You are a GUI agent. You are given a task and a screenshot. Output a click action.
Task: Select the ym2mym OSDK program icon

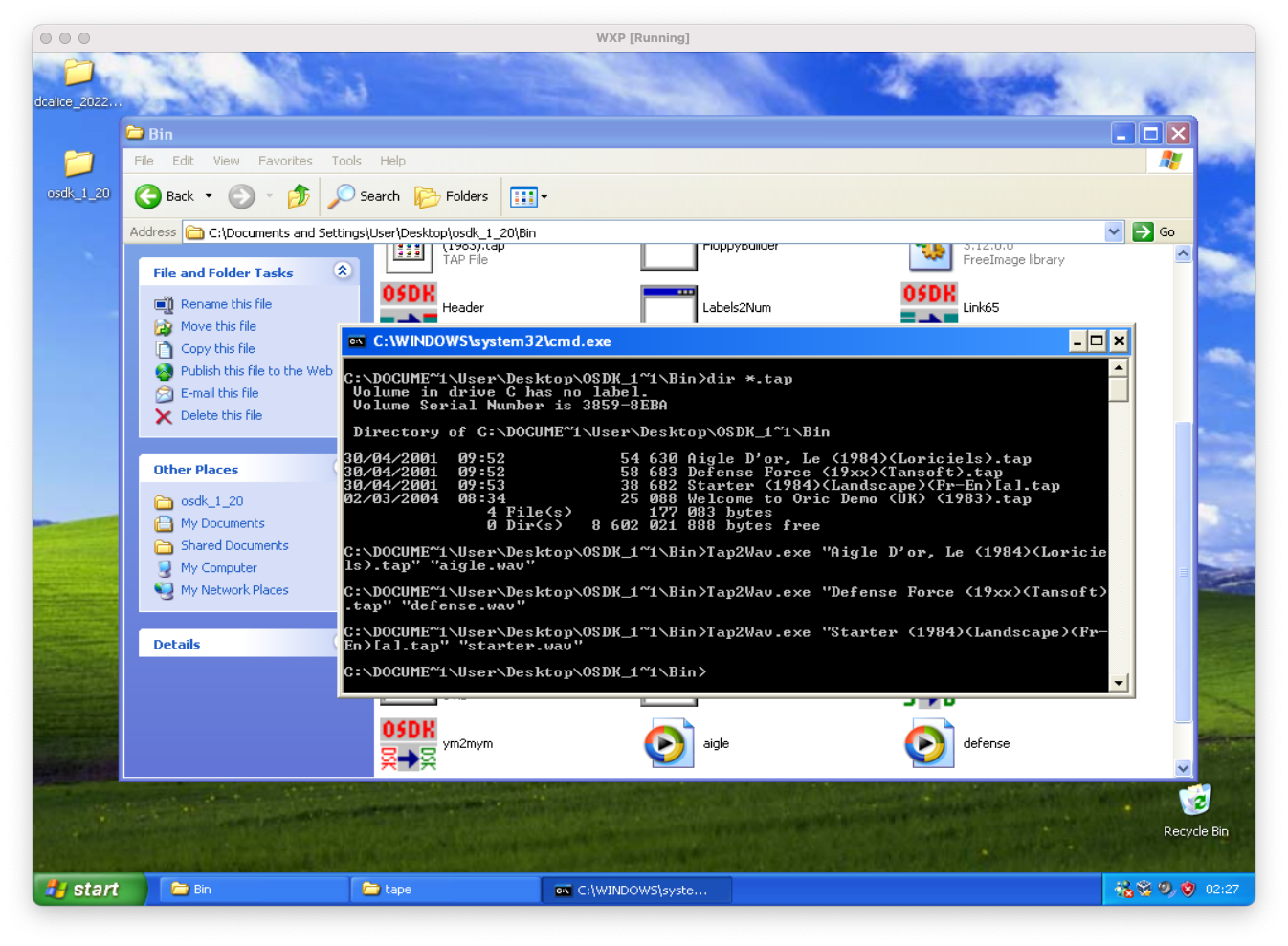click(x=409, y=743)
